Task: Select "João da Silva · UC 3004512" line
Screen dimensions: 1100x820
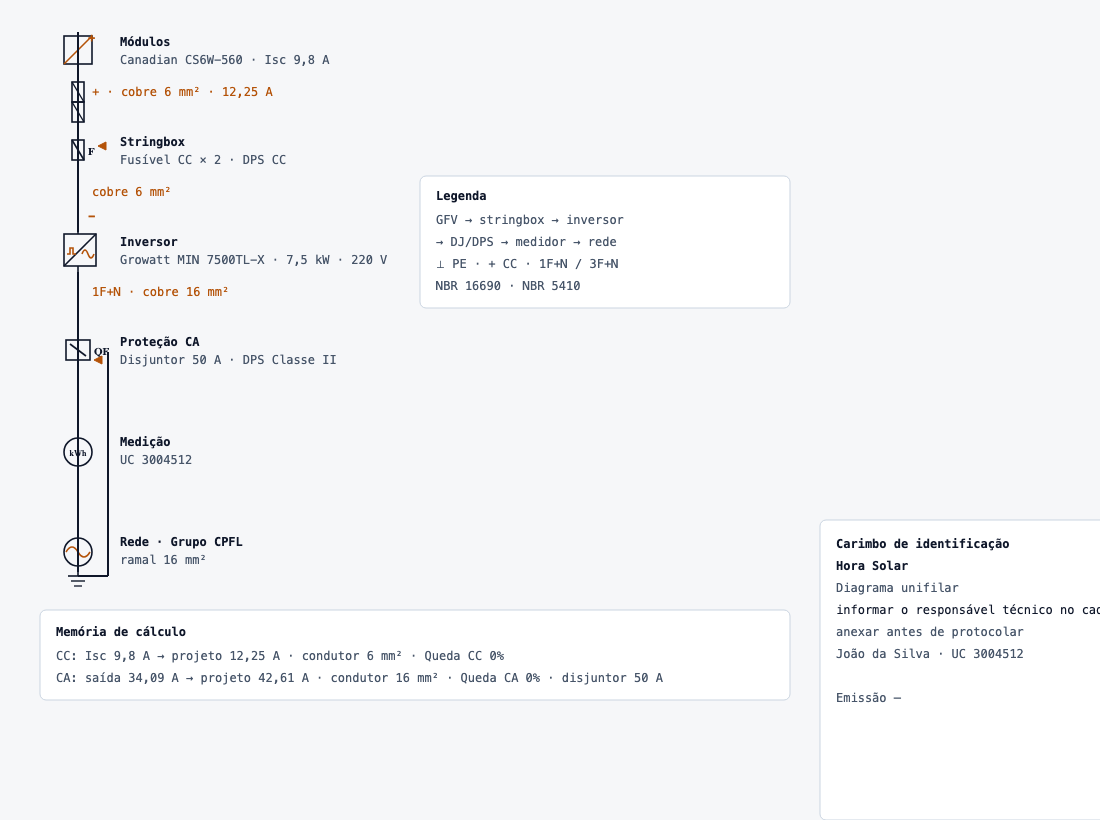Action: pos(930,654)
